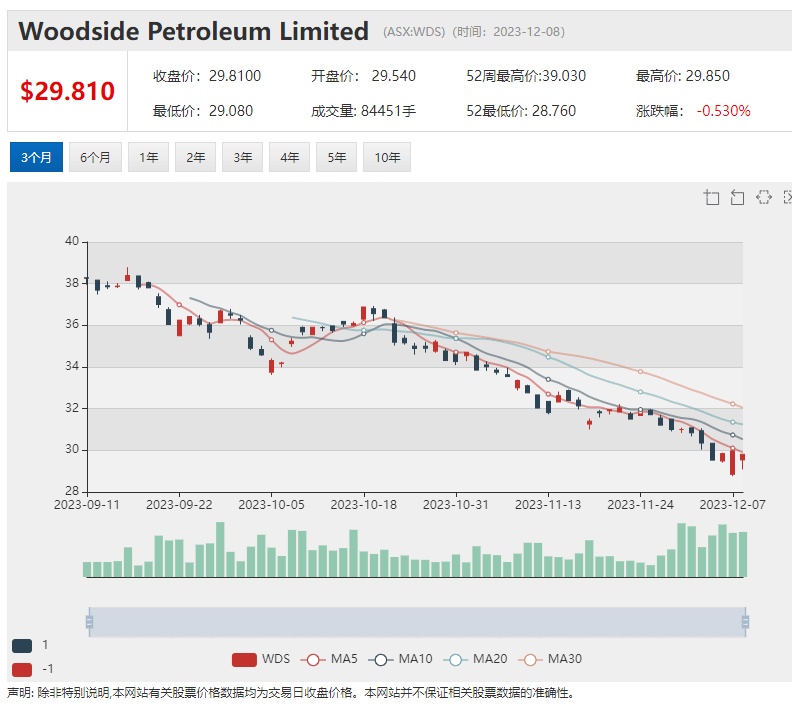Select the 2年 range tab

[195, 157]
